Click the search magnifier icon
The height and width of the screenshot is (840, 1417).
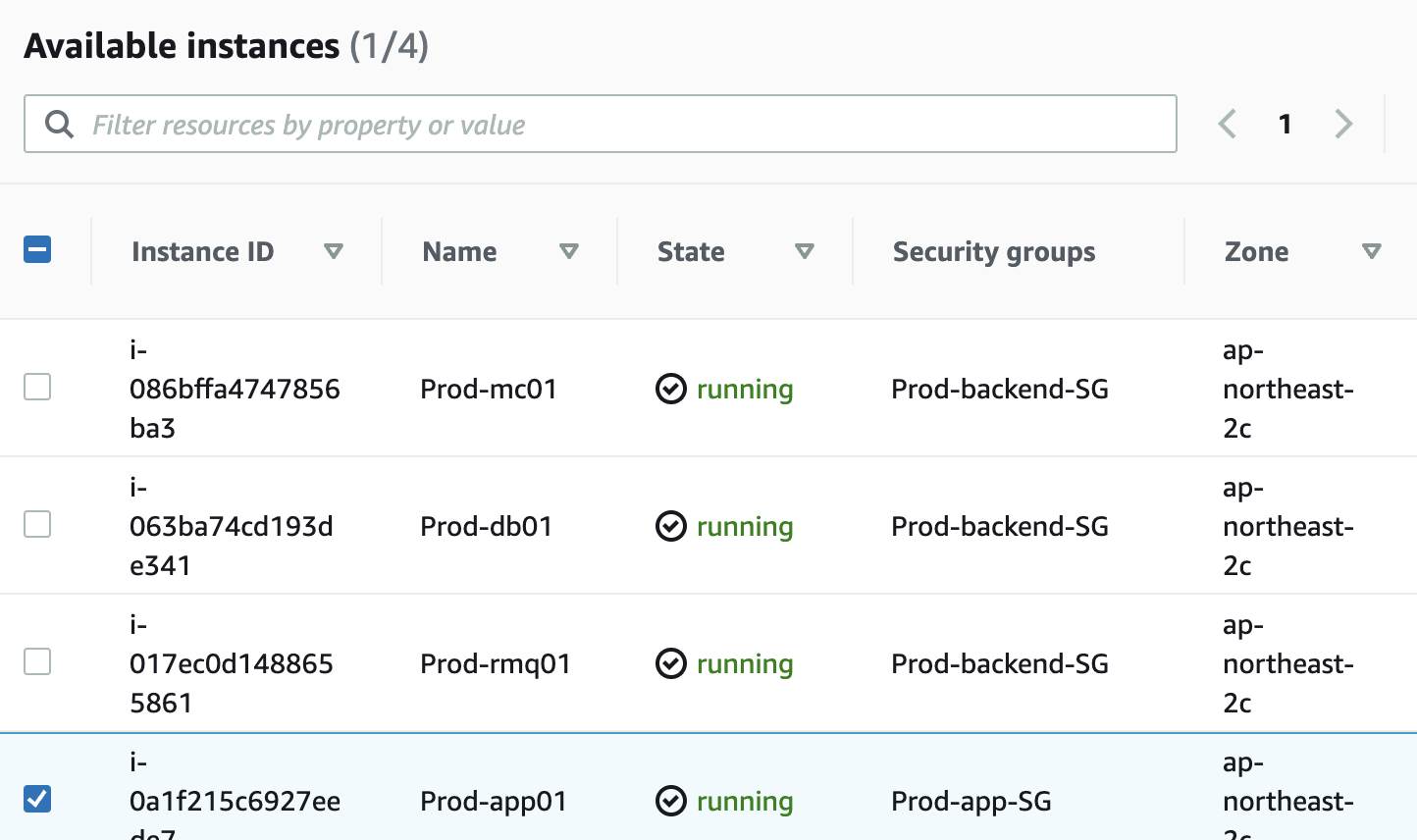[60, 125]
